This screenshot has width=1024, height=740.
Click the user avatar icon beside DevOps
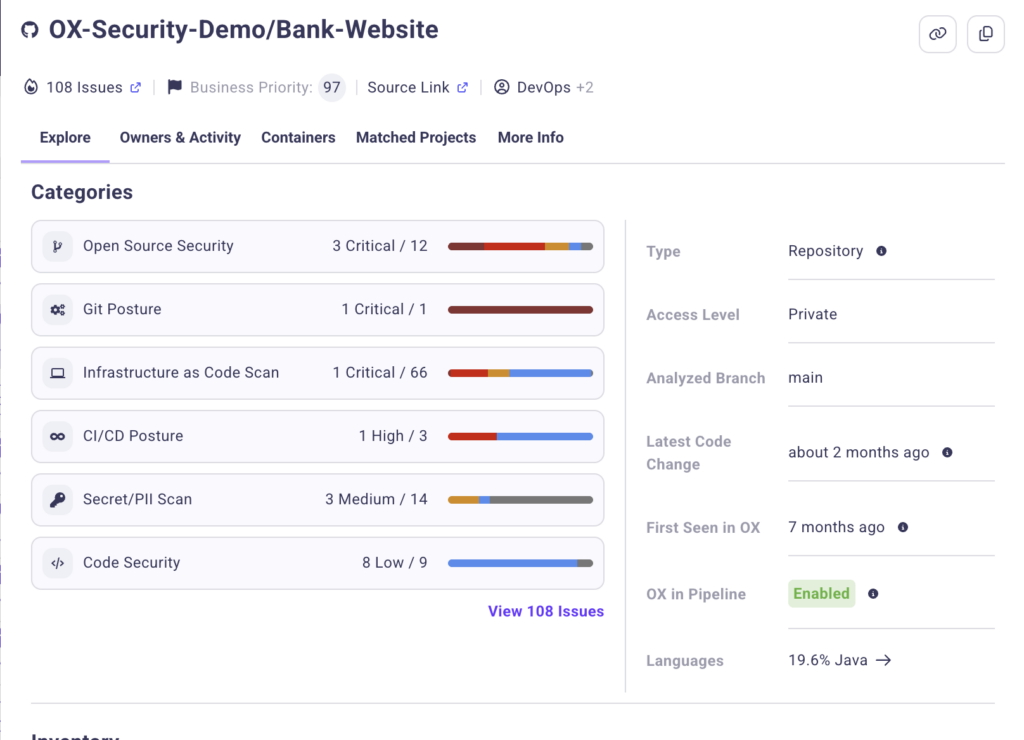(502, 87)
